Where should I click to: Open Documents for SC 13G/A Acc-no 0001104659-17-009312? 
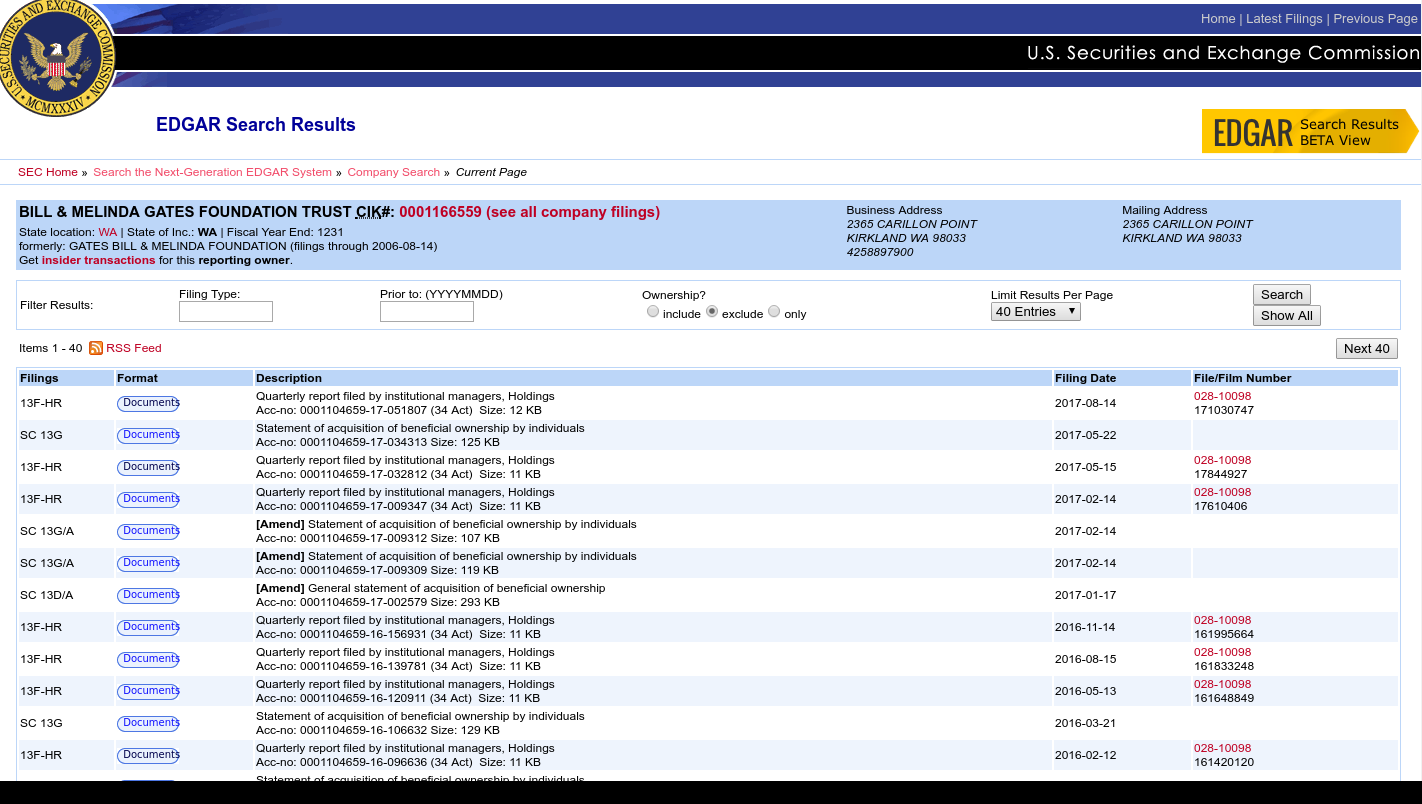[x=148, y=531]
